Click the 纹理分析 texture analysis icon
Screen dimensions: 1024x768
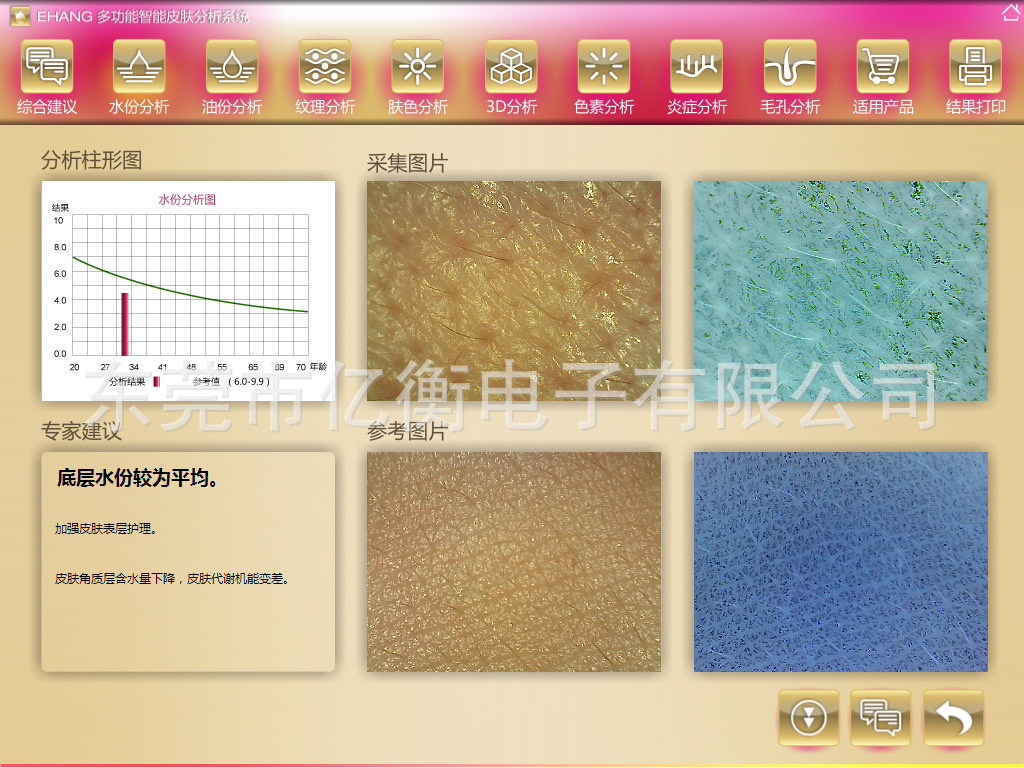point(325,67)
